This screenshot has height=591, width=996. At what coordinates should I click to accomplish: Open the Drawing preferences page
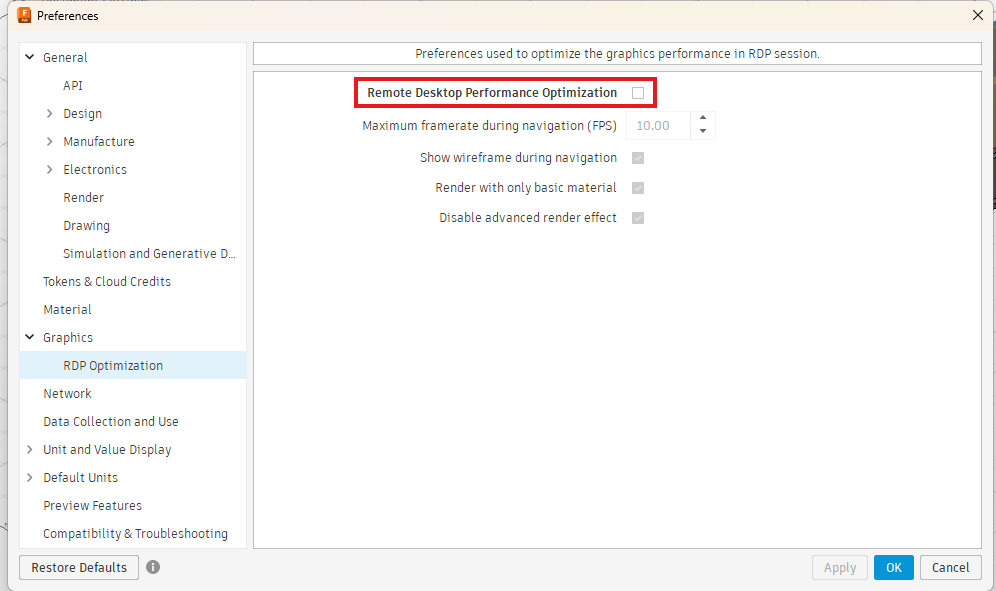(86, 226)
